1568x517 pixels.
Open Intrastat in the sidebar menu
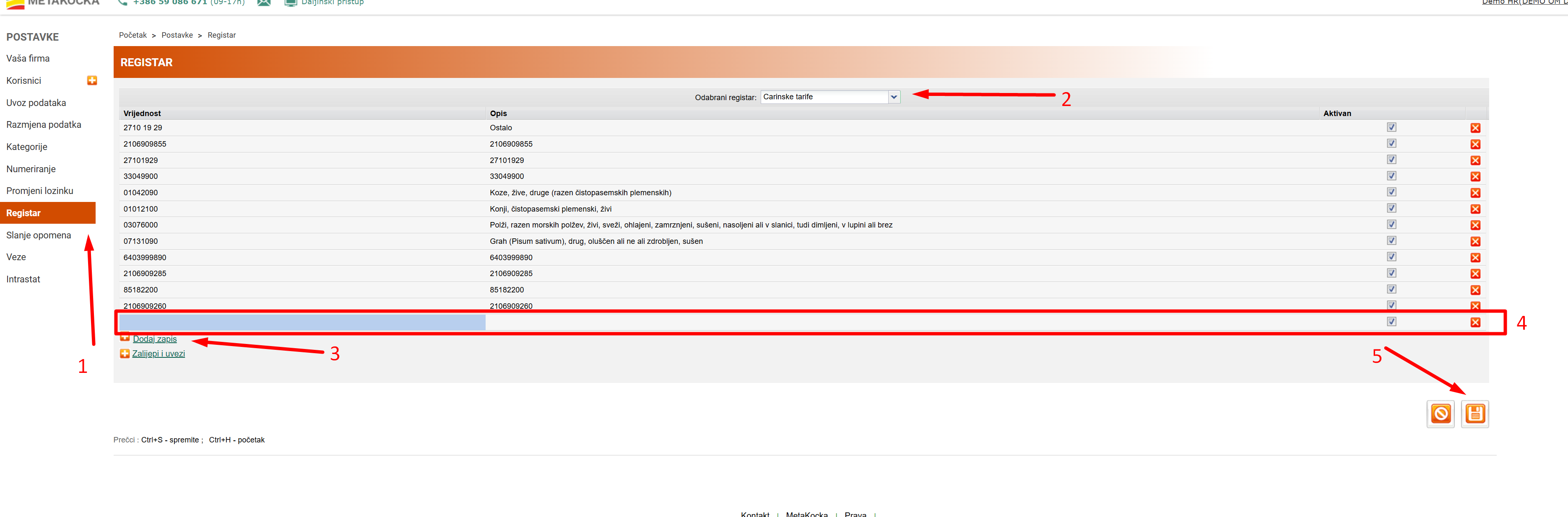tap(23, 279)
